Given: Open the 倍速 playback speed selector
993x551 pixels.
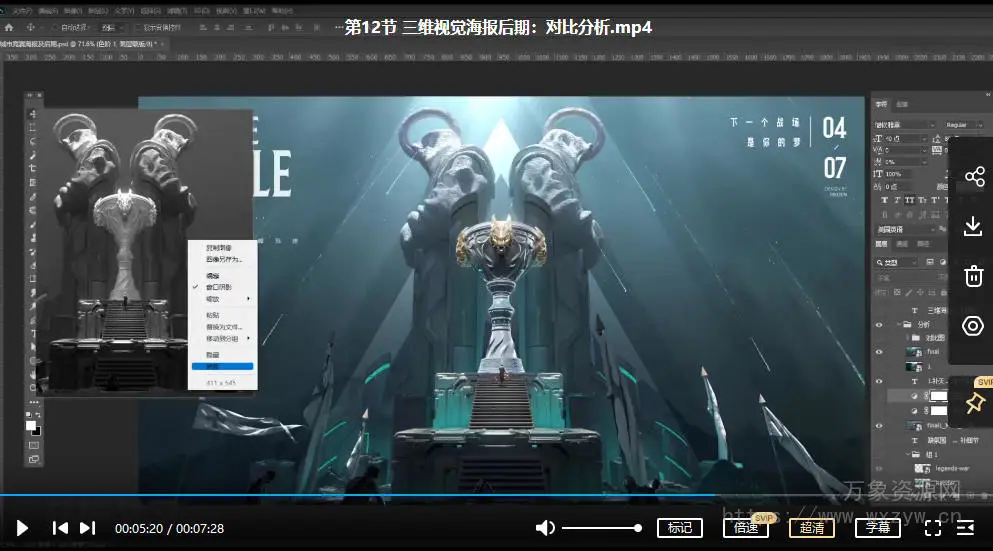Looking at the screenshot, I should (745, 528).
